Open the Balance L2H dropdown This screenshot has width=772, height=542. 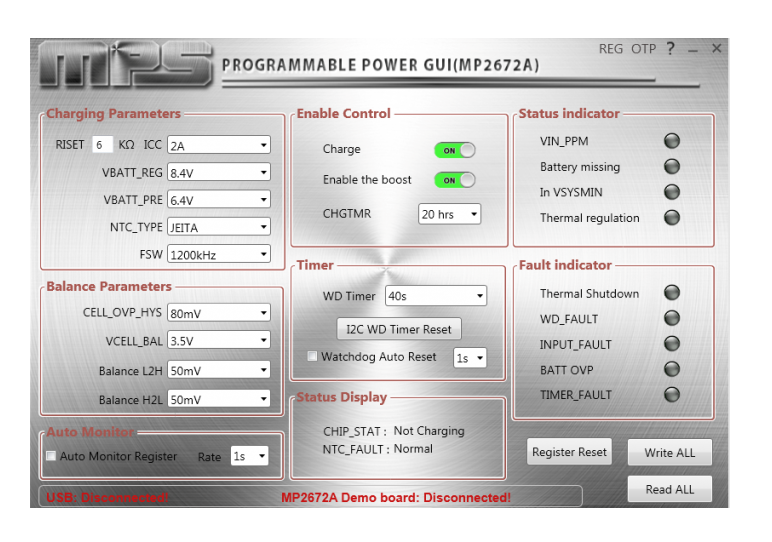point(219,370)
